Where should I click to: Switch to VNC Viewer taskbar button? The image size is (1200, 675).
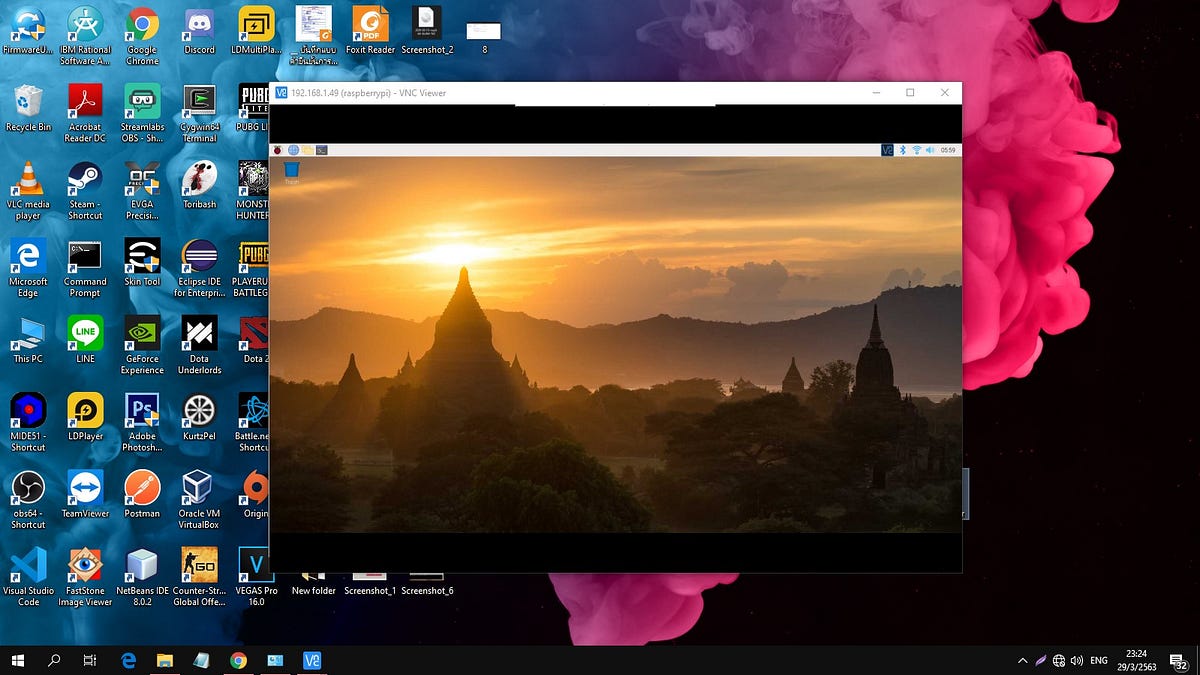point(312,660)
